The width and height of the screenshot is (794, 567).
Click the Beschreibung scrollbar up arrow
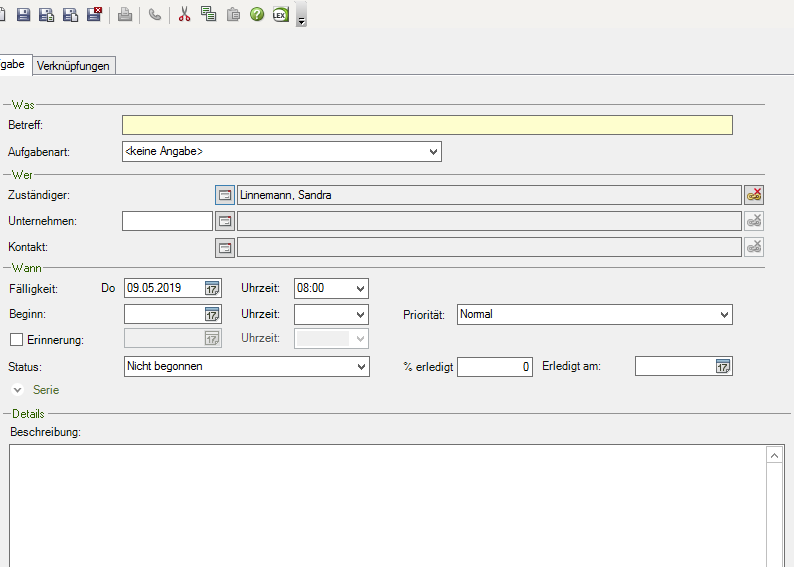(775, 455)
